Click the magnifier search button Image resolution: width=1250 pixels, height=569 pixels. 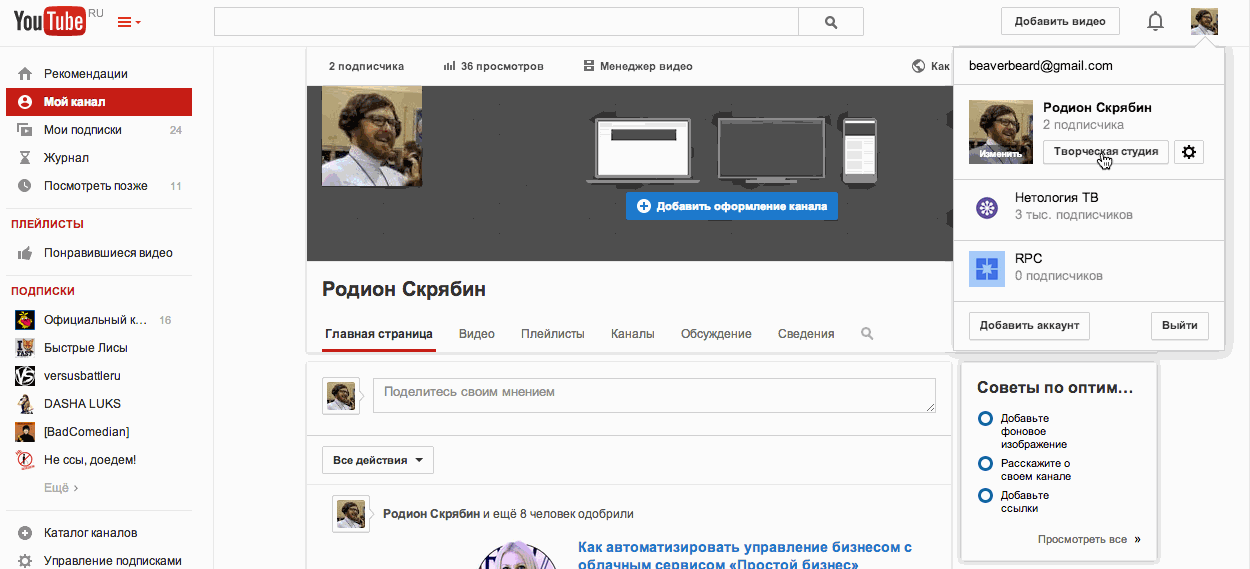830,22
